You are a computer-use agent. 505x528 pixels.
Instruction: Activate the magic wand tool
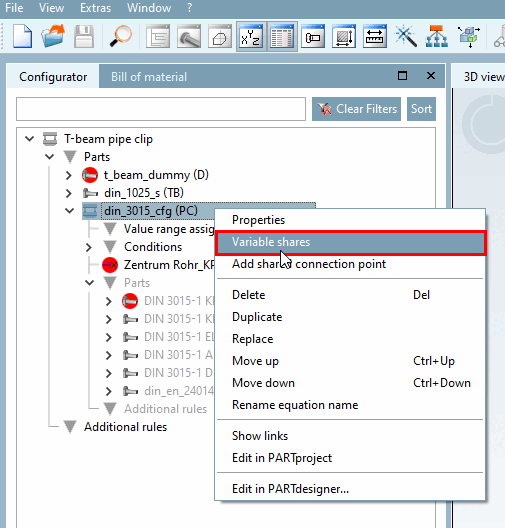[406, 36]
